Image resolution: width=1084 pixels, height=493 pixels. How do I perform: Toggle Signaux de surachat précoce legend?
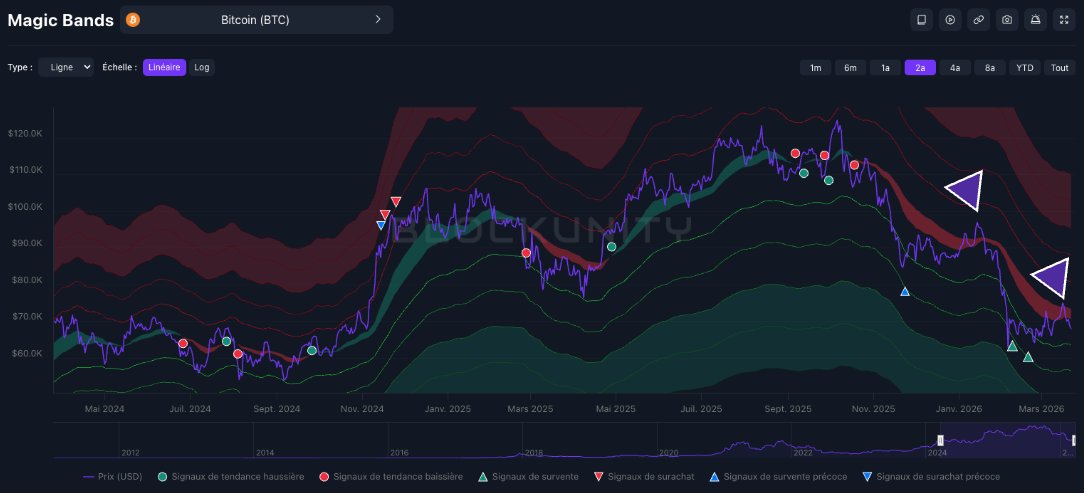click(x=931, y=476)
